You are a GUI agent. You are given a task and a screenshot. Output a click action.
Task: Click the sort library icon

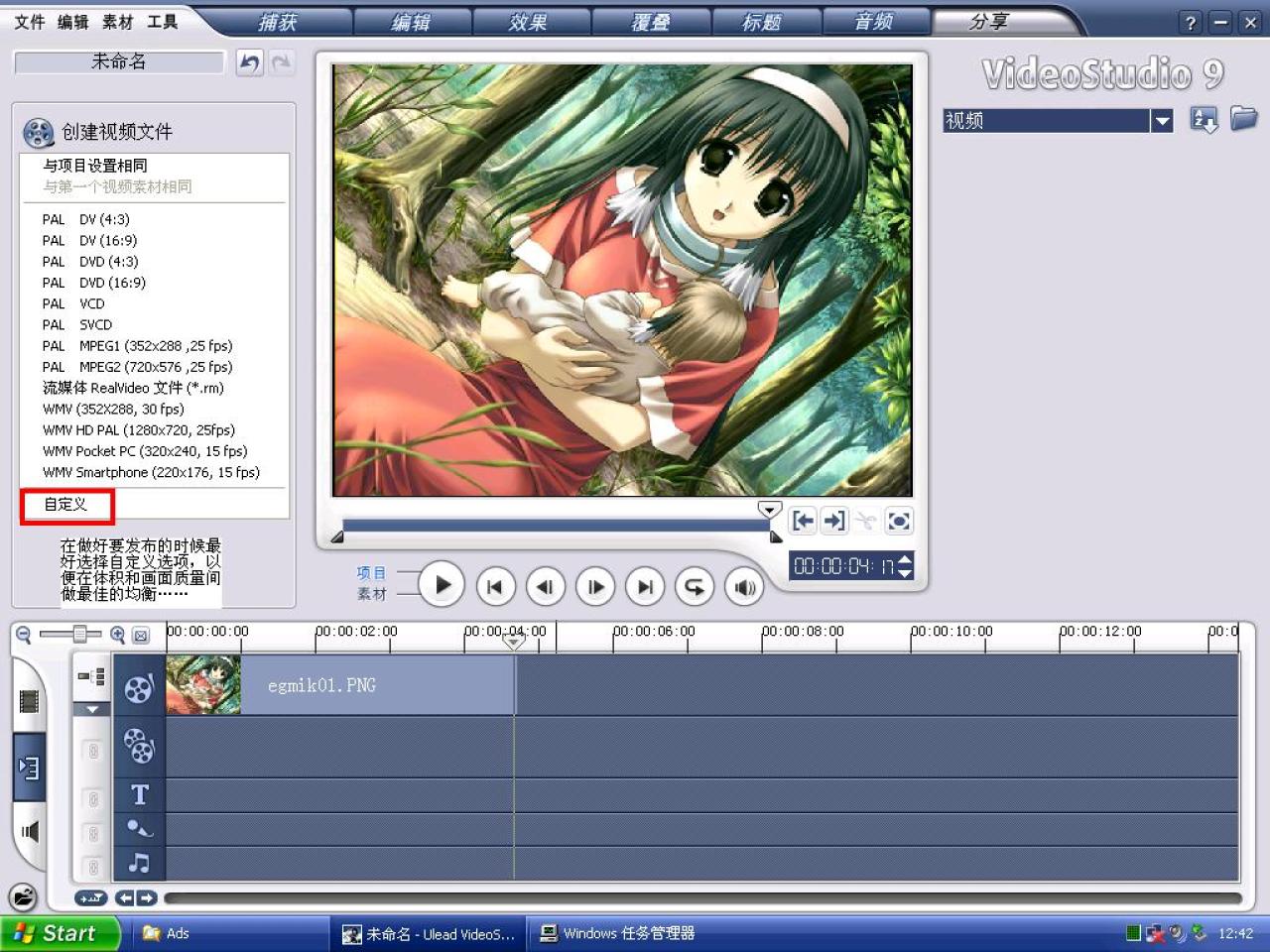coord(1204,120)
